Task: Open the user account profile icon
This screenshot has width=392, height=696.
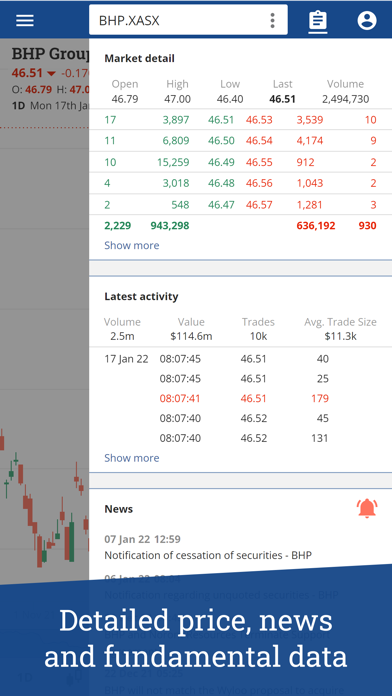Action: point(367,20)
